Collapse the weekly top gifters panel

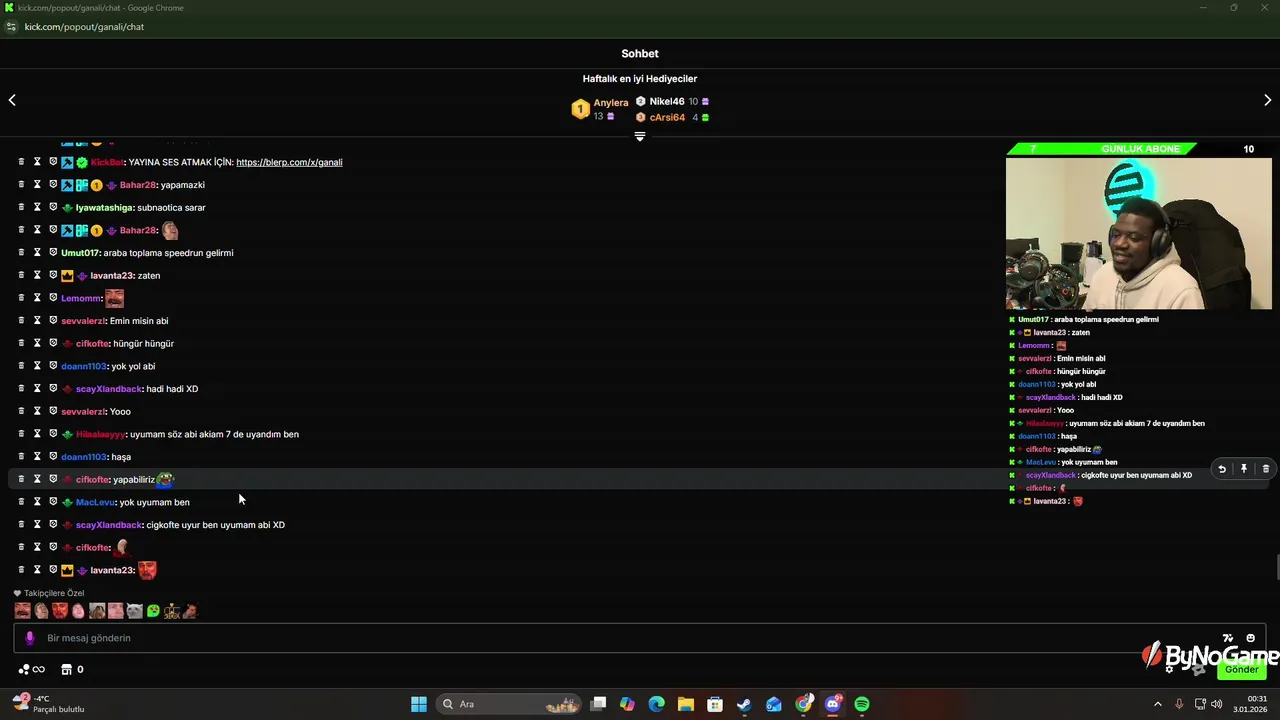coord(640,137)
